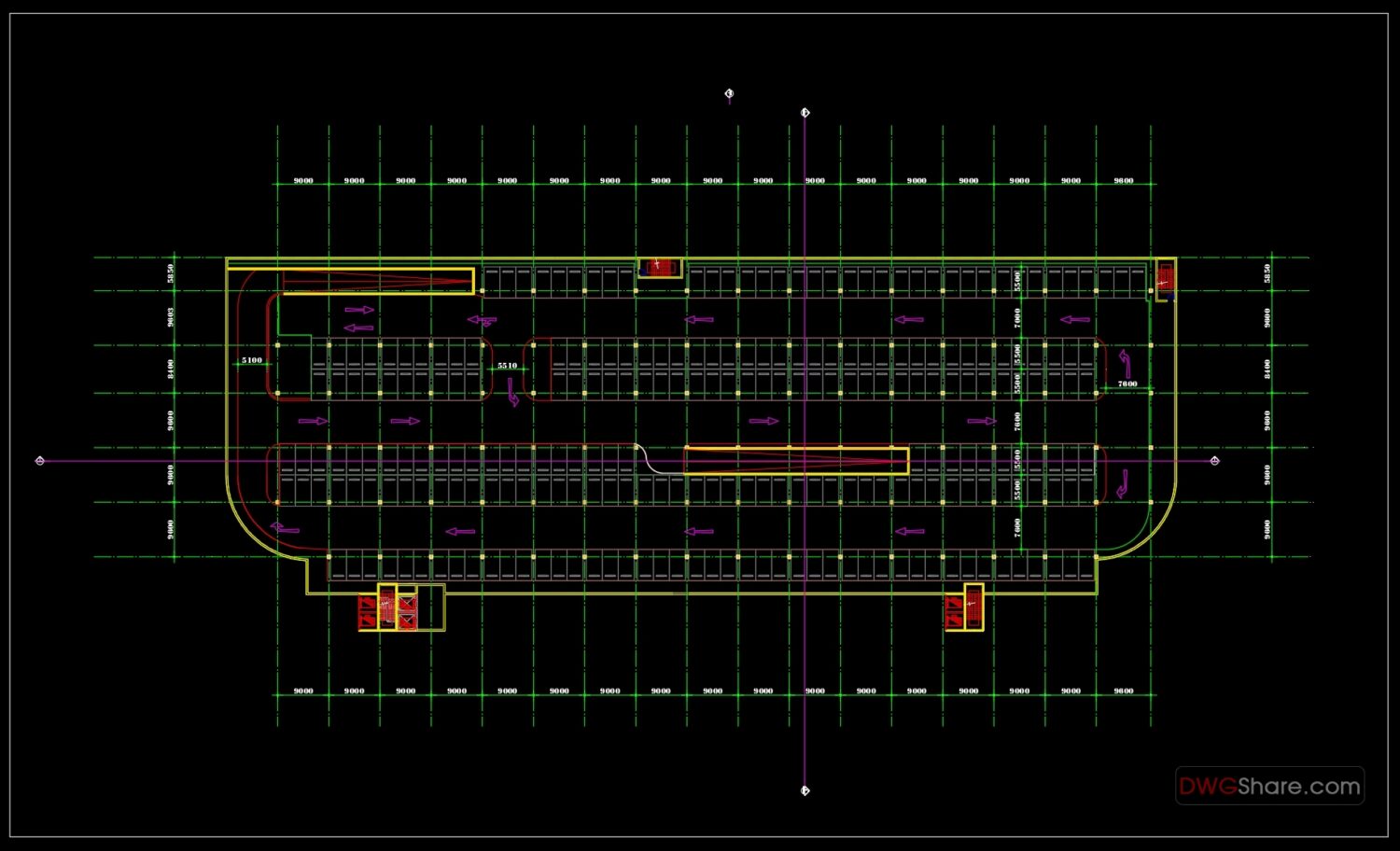Select a 9000 grid dimension along the top row

point(301,181)
